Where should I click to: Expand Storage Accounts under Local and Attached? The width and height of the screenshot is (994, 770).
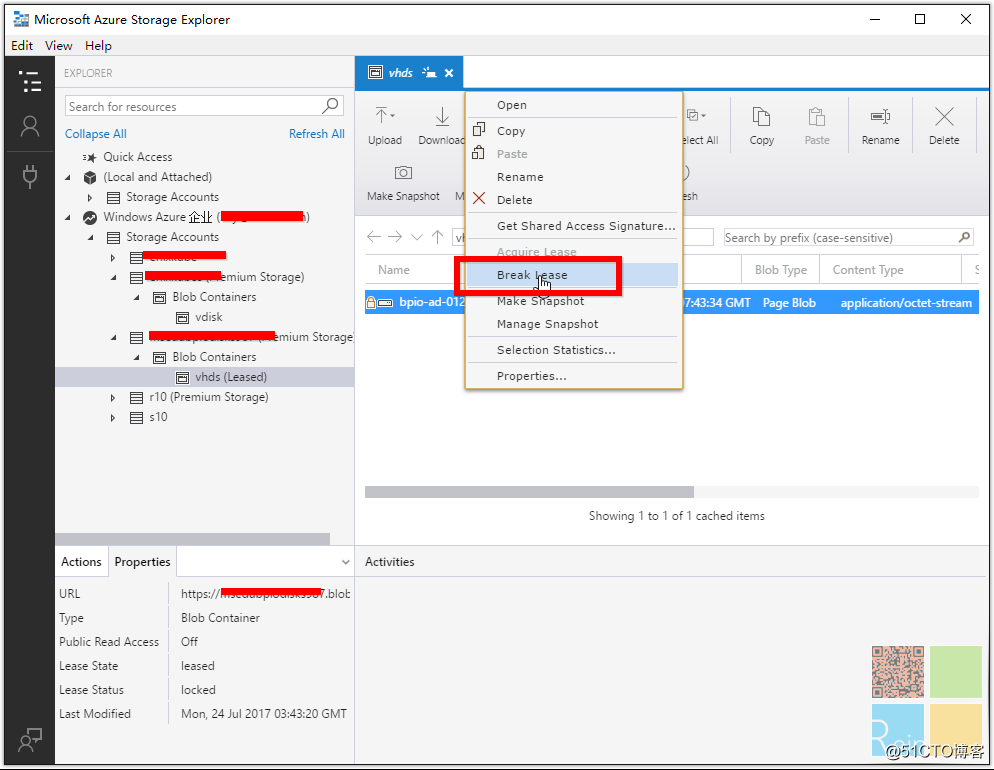pos(90,198)
